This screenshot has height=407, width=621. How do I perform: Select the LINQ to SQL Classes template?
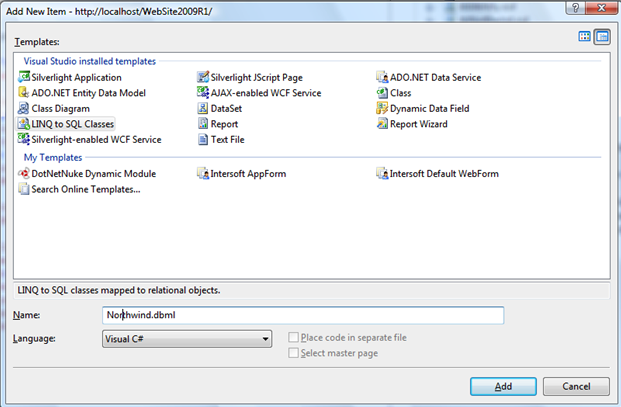(x=72, y=124)
